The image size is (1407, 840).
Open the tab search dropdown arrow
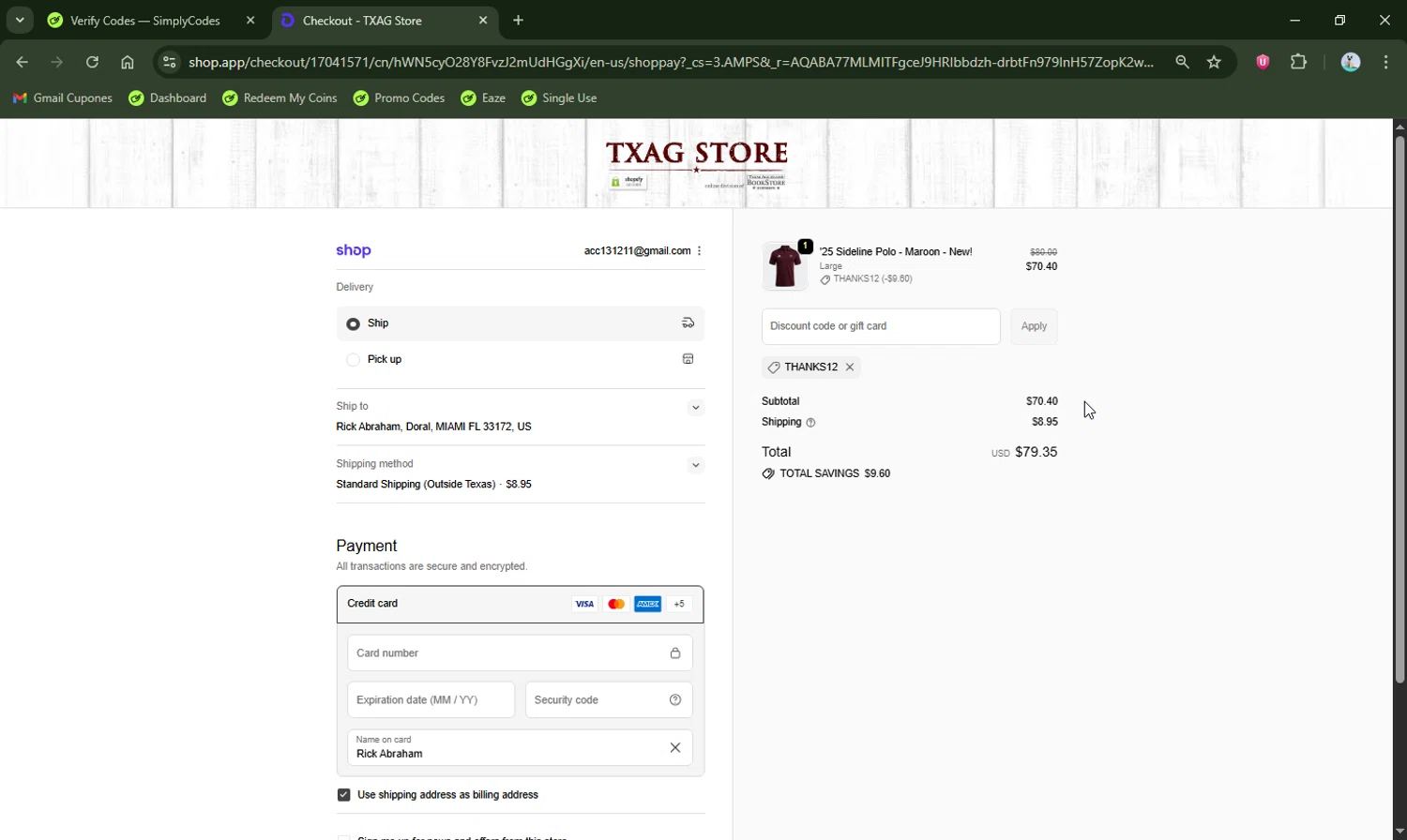20,20
